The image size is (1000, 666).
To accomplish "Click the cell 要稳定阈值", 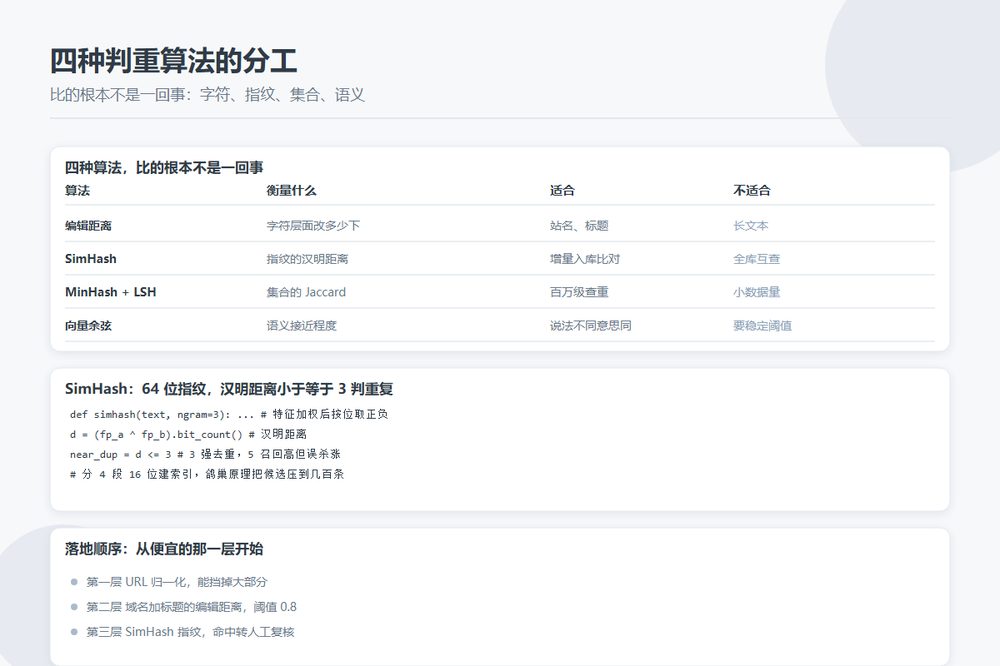I will (x=762, y=326).
